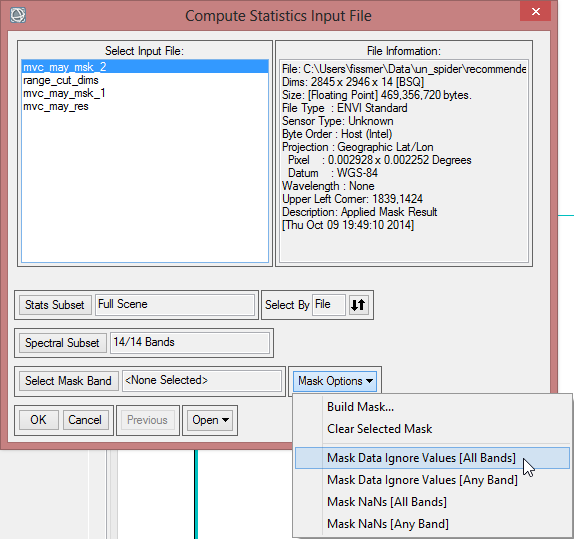Select mvc_may_msk_2 in input file list
This screenshot has width=574, height=539.
tap(145, 67)
